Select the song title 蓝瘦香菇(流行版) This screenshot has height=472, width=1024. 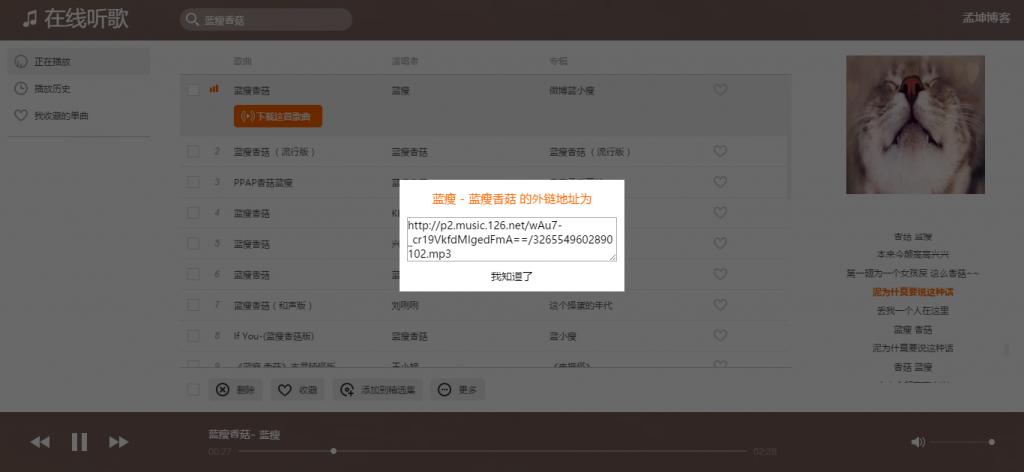(275, 151)
